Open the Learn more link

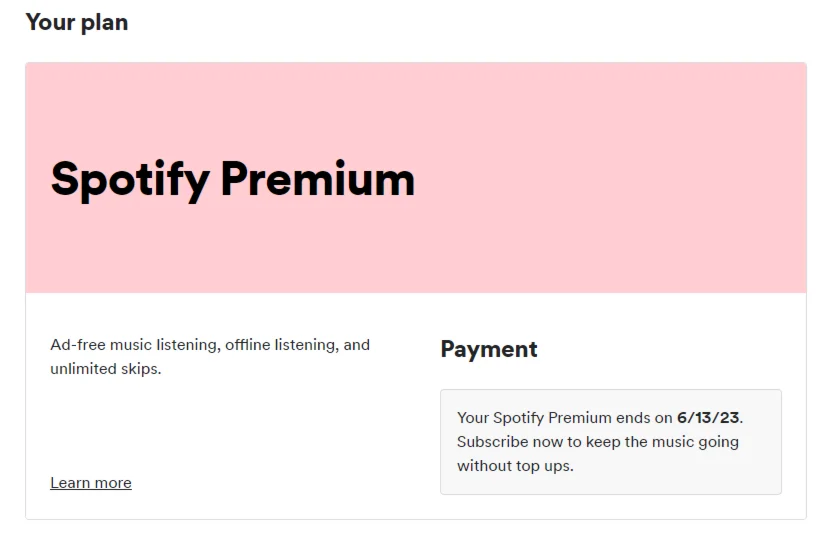coord(91,483)
